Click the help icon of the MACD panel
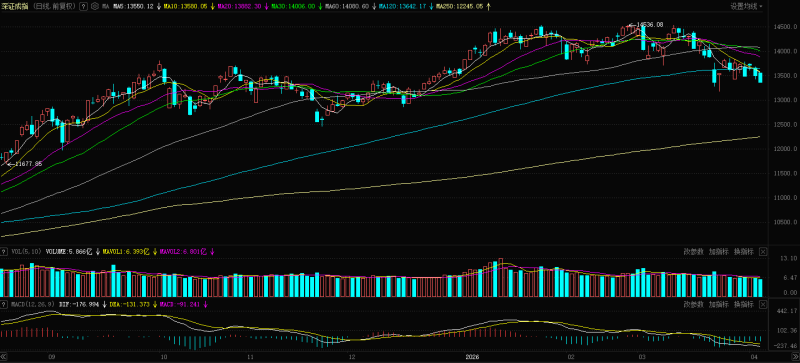Screen dimensions: 800x363 (4, 304)
